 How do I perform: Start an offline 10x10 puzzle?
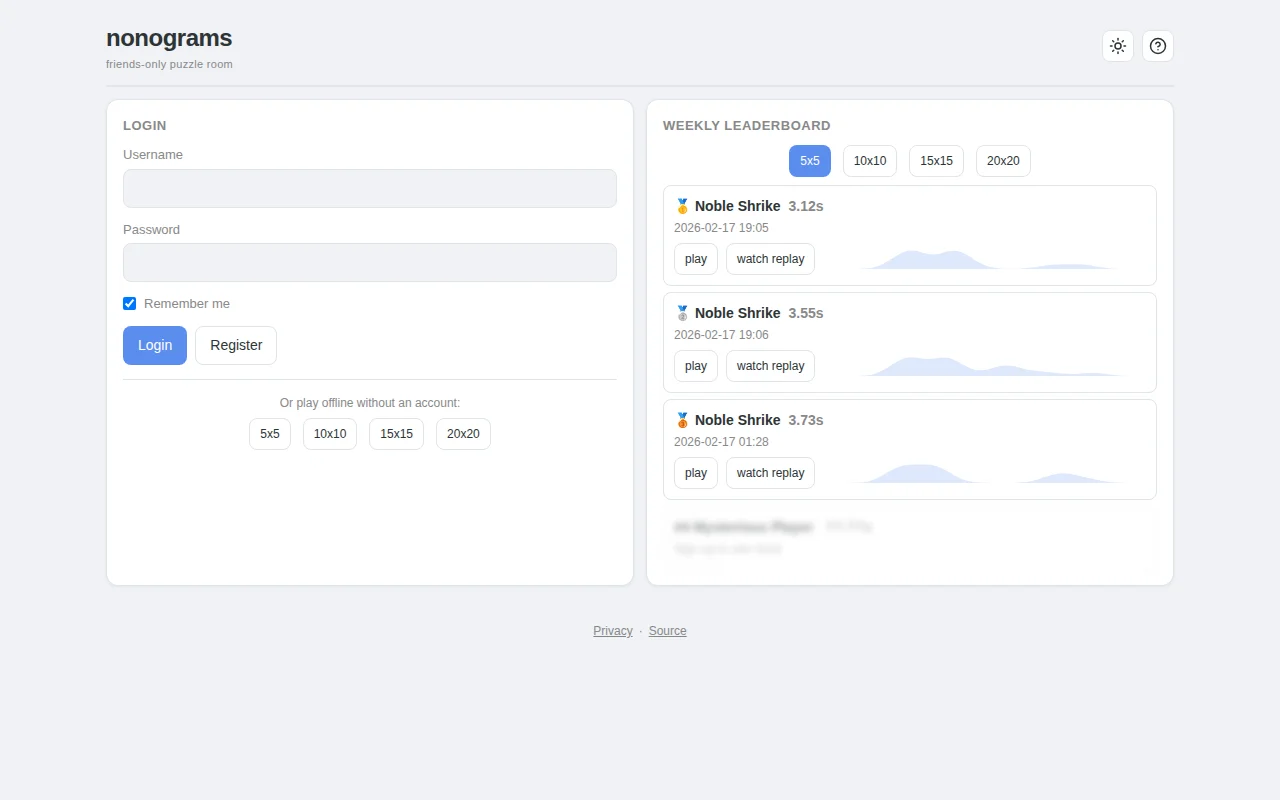(x=330, y=434)
